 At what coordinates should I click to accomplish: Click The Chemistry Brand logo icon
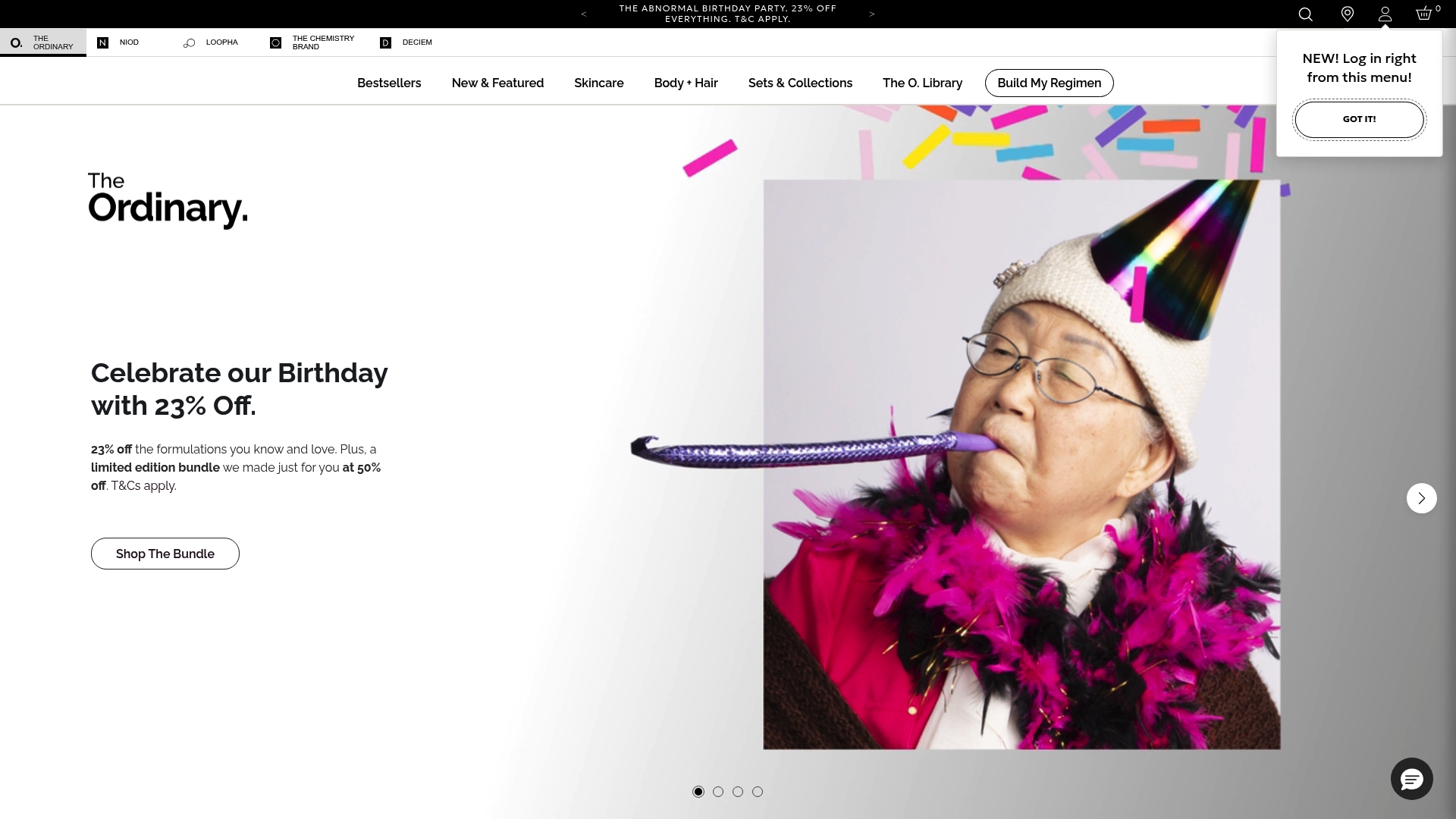click(x=275, y=42)
